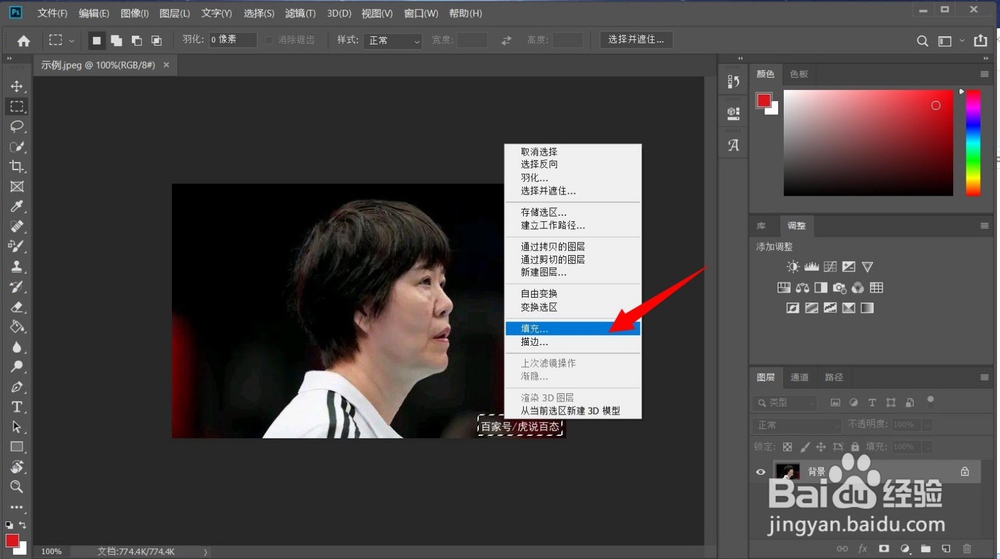1000x559 pixels.
Task: Toggle lock all padlock icon
Action: tap(855, 447)
